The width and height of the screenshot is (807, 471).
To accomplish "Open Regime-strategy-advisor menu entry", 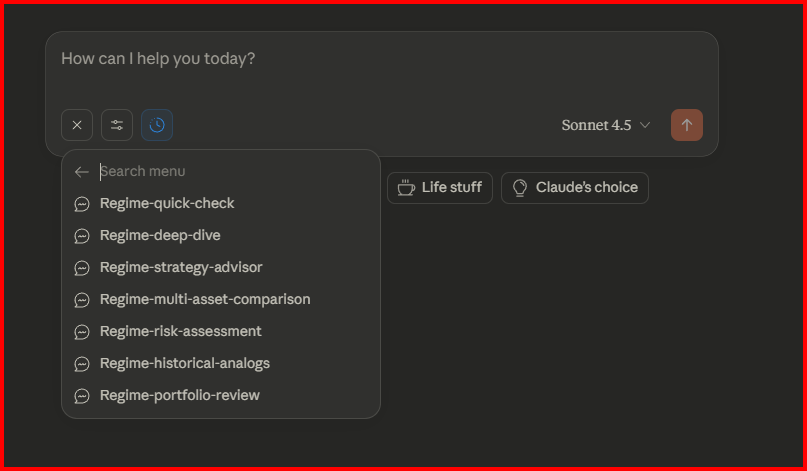I will tap(181, 267).
